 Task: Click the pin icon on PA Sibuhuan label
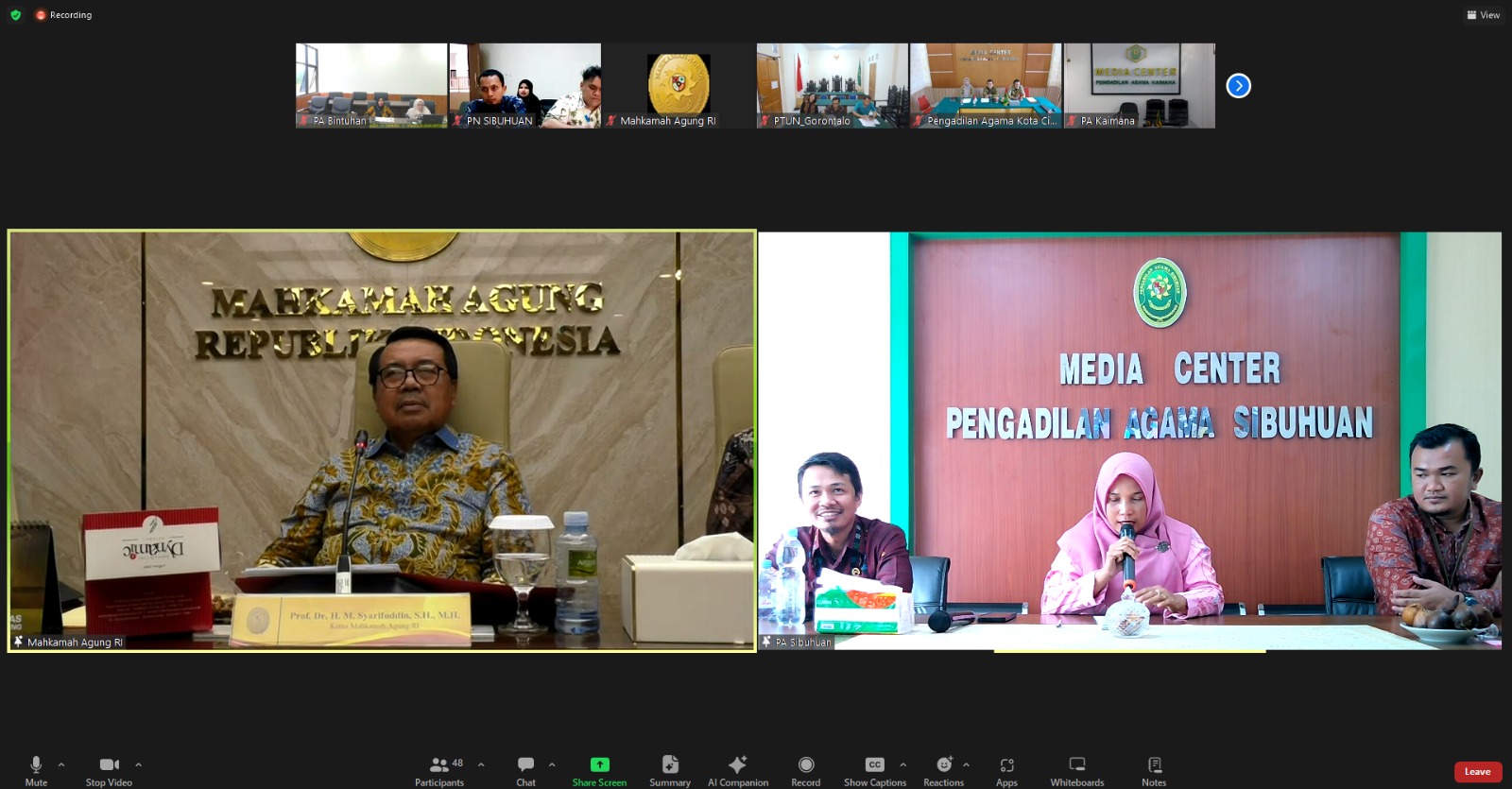pos(766,642)
